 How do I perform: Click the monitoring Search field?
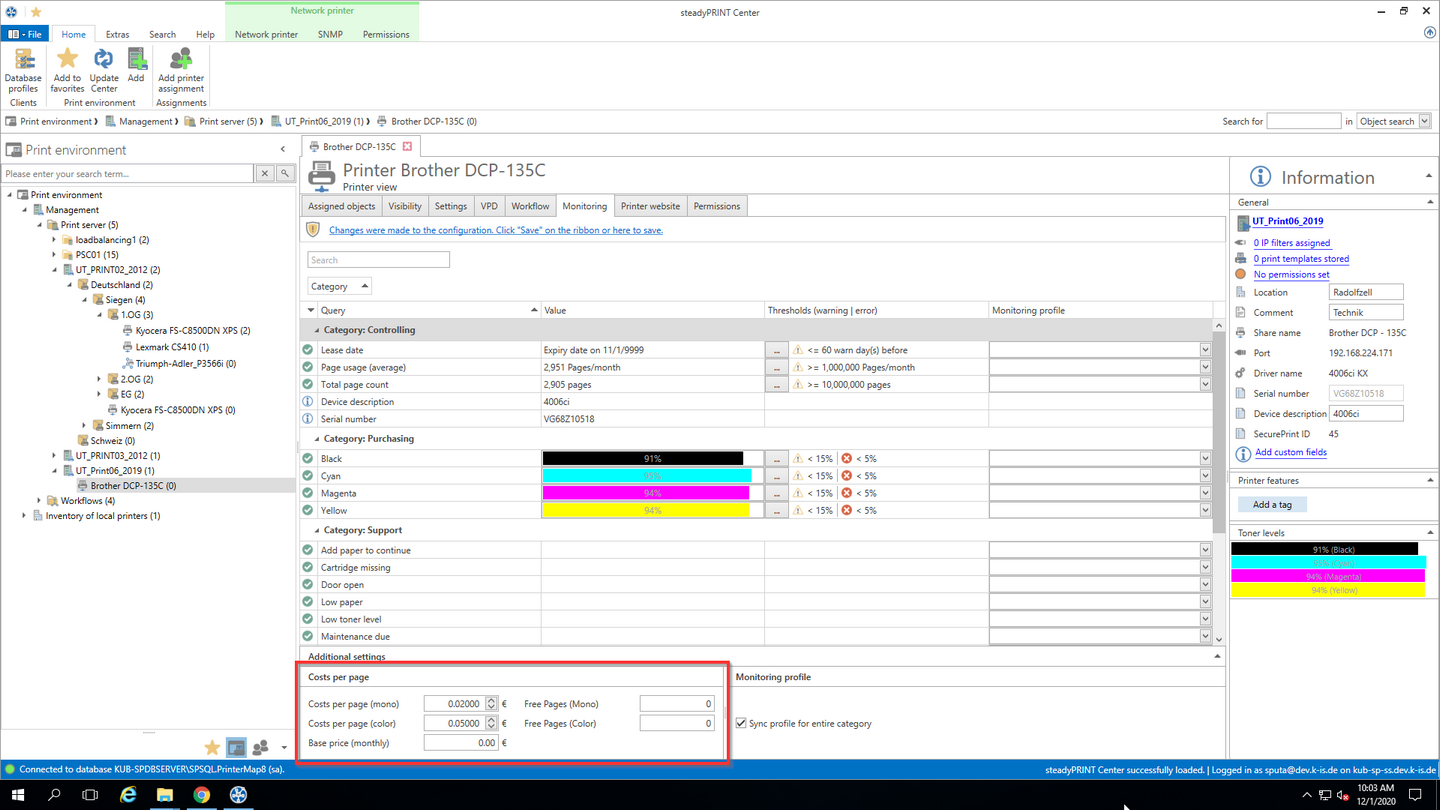pos(378,260)
